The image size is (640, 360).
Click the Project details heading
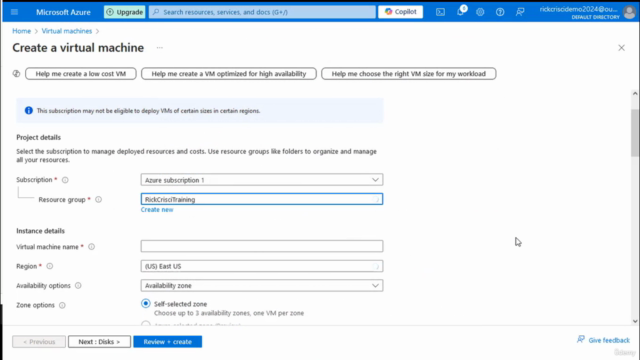38,137
